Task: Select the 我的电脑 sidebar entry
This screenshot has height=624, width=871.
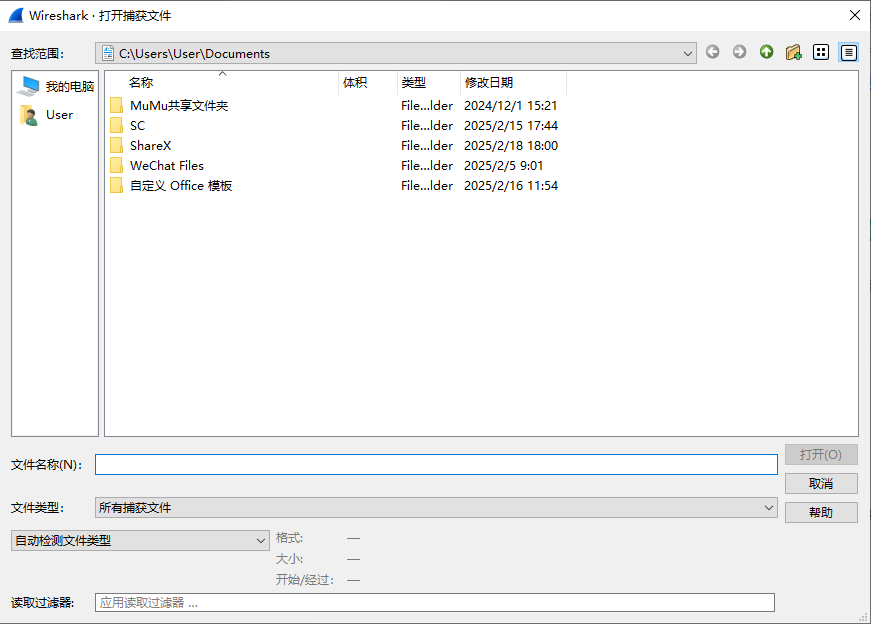Action: (x=54, y=84)
